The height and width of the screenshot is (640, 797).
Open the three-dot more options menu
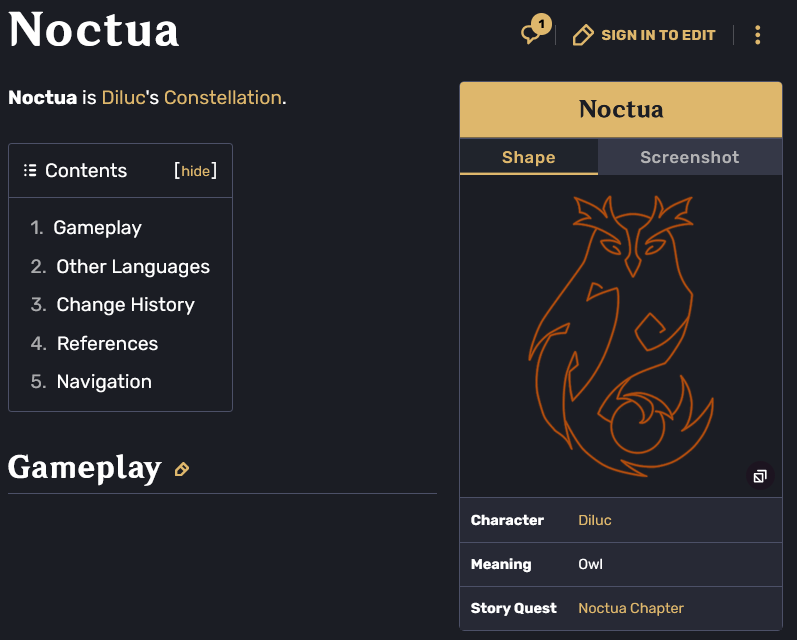[x=757, y=36]
